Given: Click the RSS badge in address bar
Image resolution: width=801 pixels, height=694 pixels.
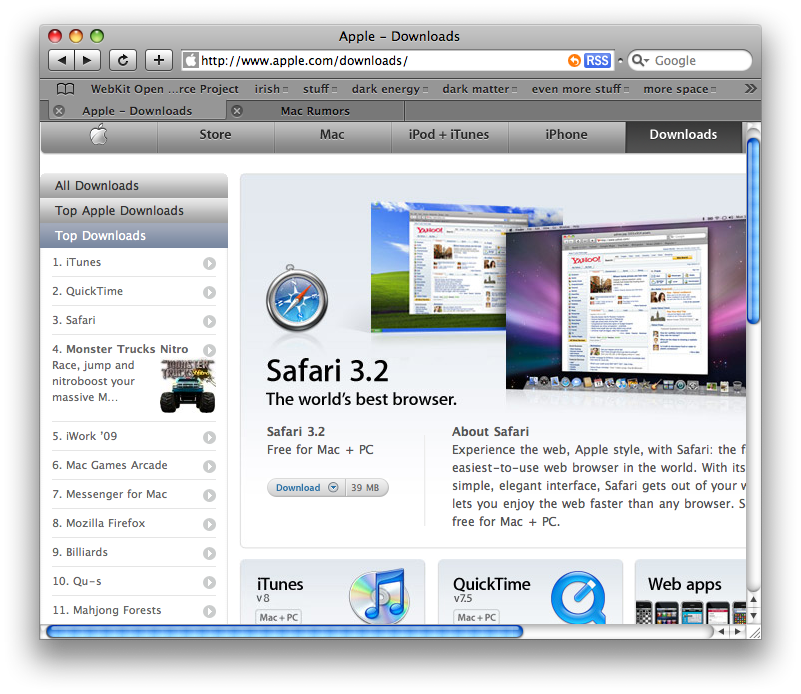Looking at the screenshot, I should pyautogui.click(x=597, y=60).
